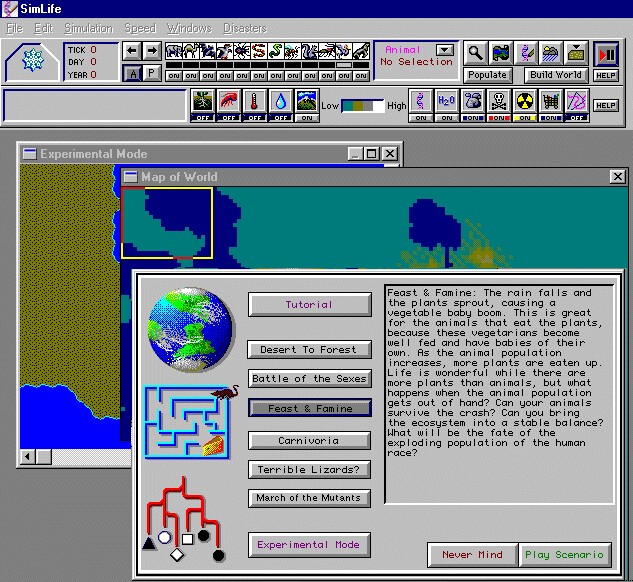Screen dimensions: 633x582
Task: Click the play/pause simulation button
Action: point(606,54)
